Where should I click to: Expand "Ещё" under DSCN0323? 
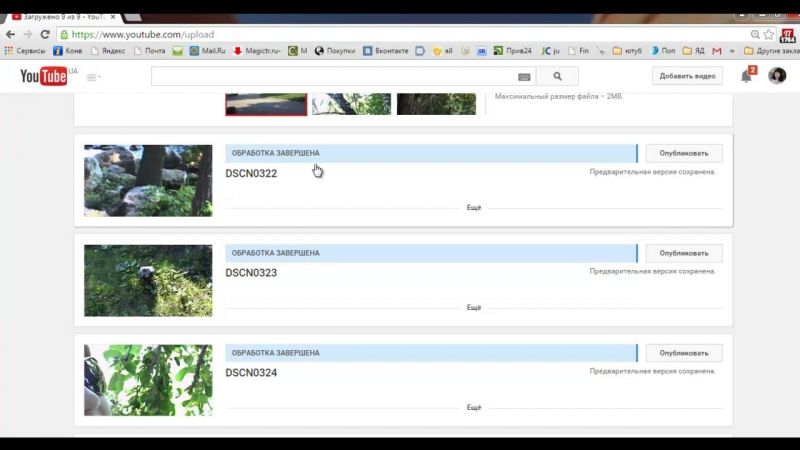[474, 308]
